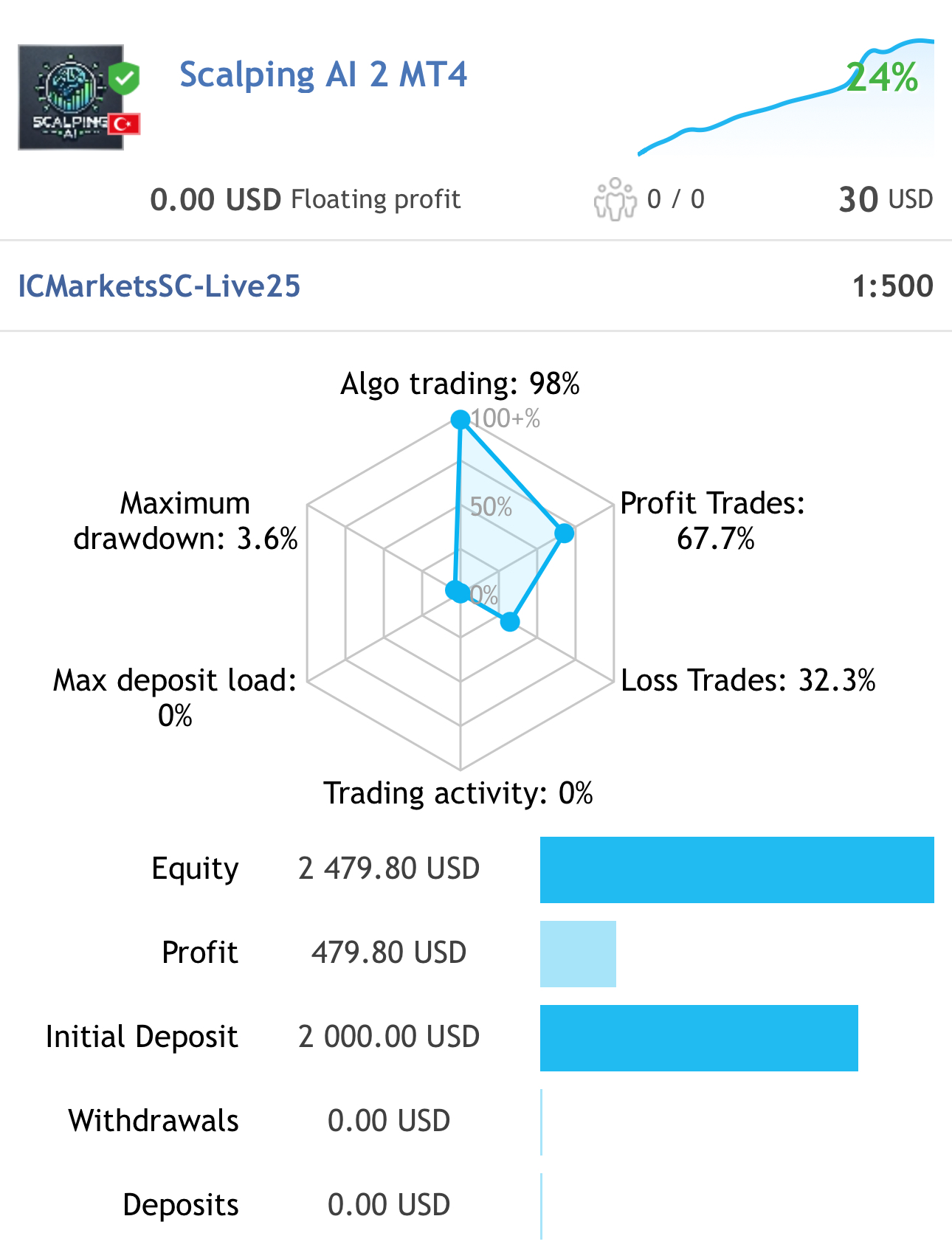Click the Turkish flag icon on avatar

click(124, 124)
